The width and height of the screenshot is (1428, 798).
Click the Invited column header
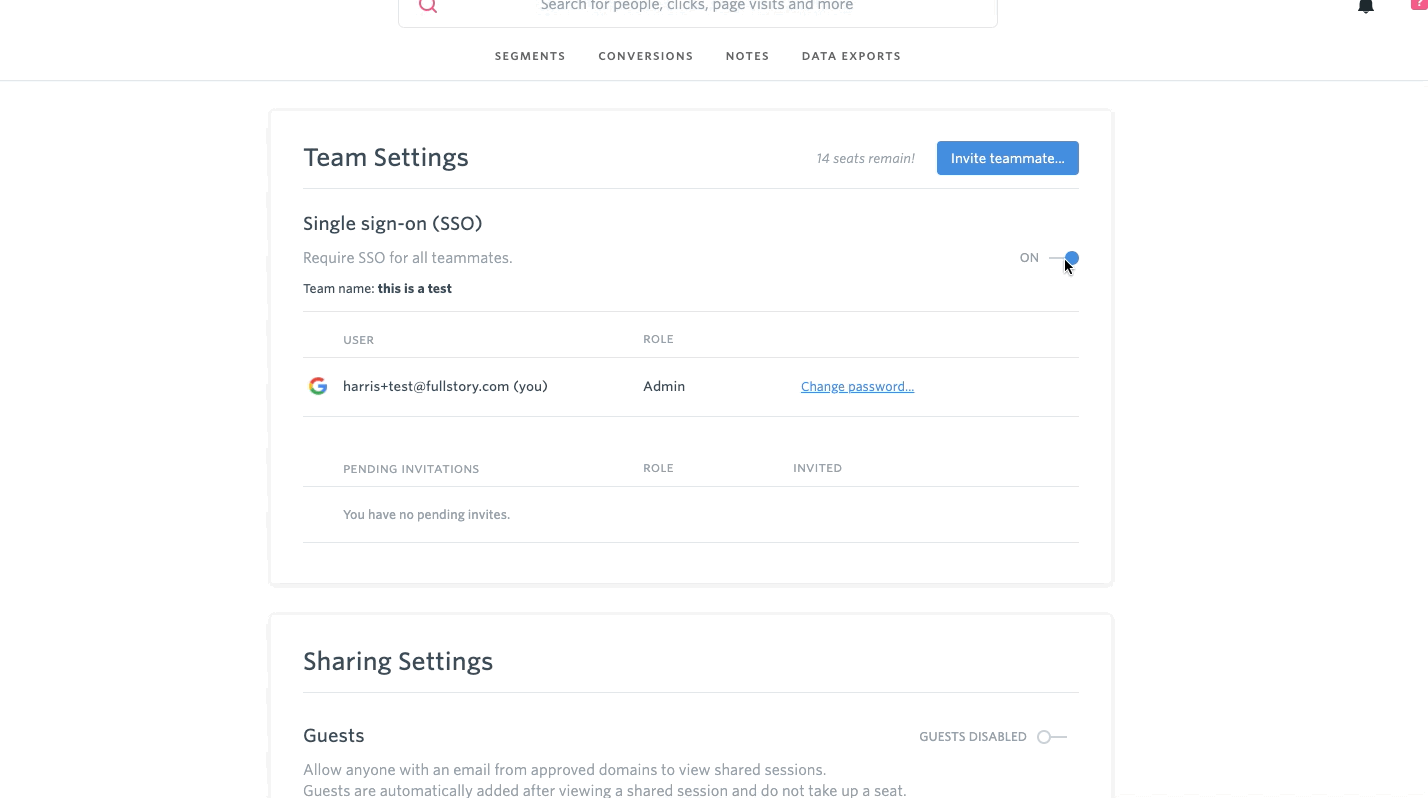(x=817, y=468)
